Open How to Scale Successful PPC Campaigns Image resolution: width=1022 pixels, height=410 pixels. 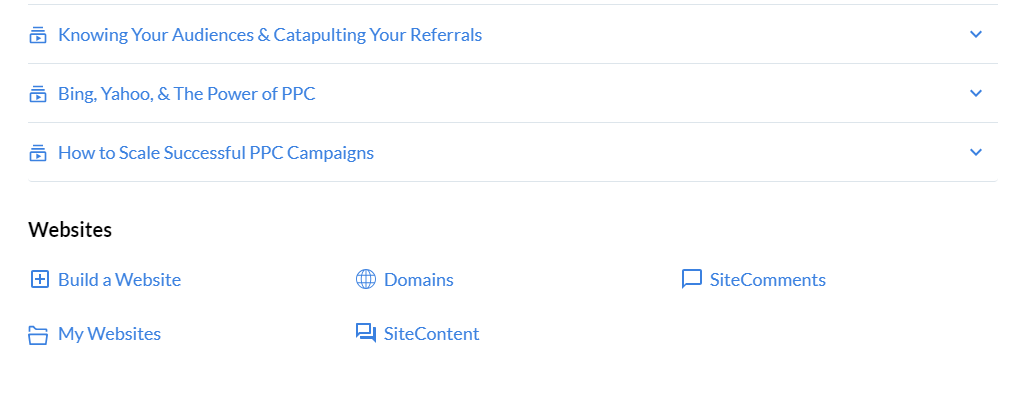pos(216,153)
